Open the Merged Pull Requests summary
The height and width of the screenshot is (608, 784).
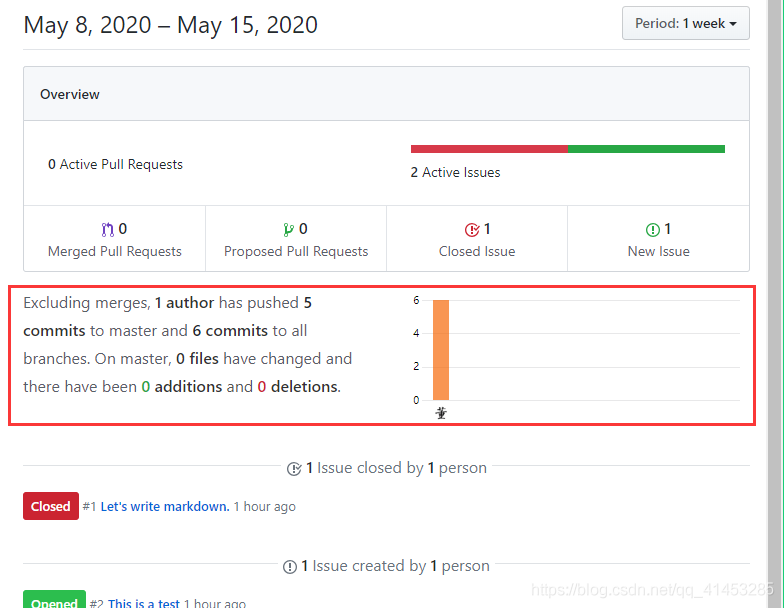pyautogui.click(x=114, y=251)
